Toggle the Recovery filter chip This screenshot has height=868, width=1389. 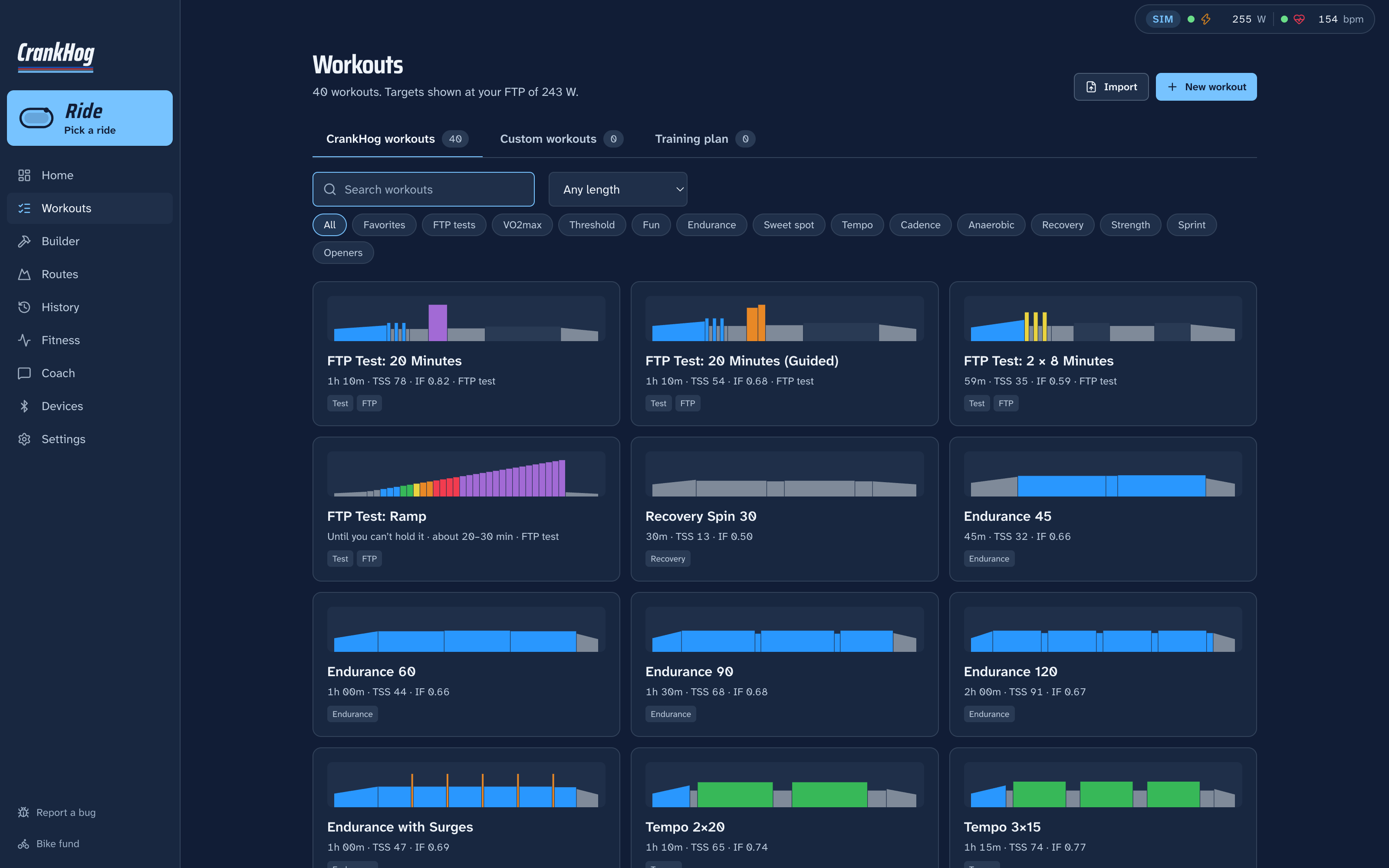[1063, 225]
